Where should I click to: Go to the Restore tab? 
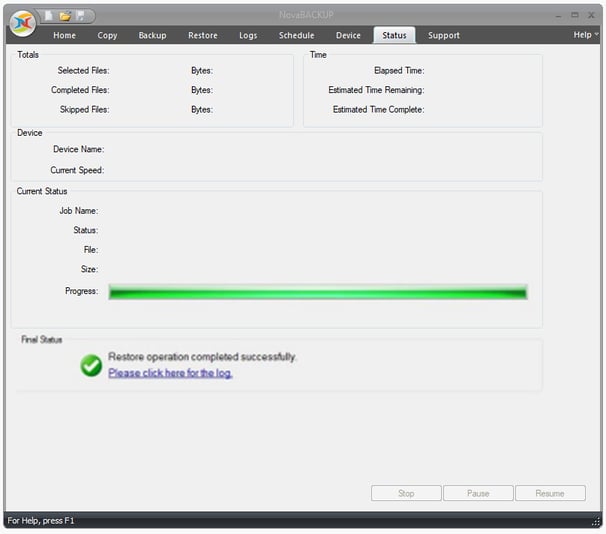(x=203, y=35)
